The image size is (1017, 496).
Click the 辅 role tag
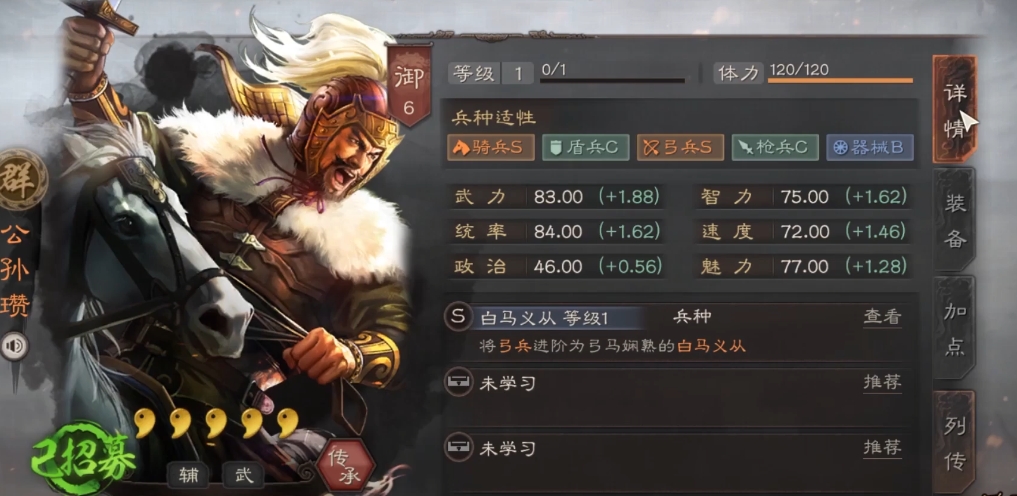pos(188,475)
